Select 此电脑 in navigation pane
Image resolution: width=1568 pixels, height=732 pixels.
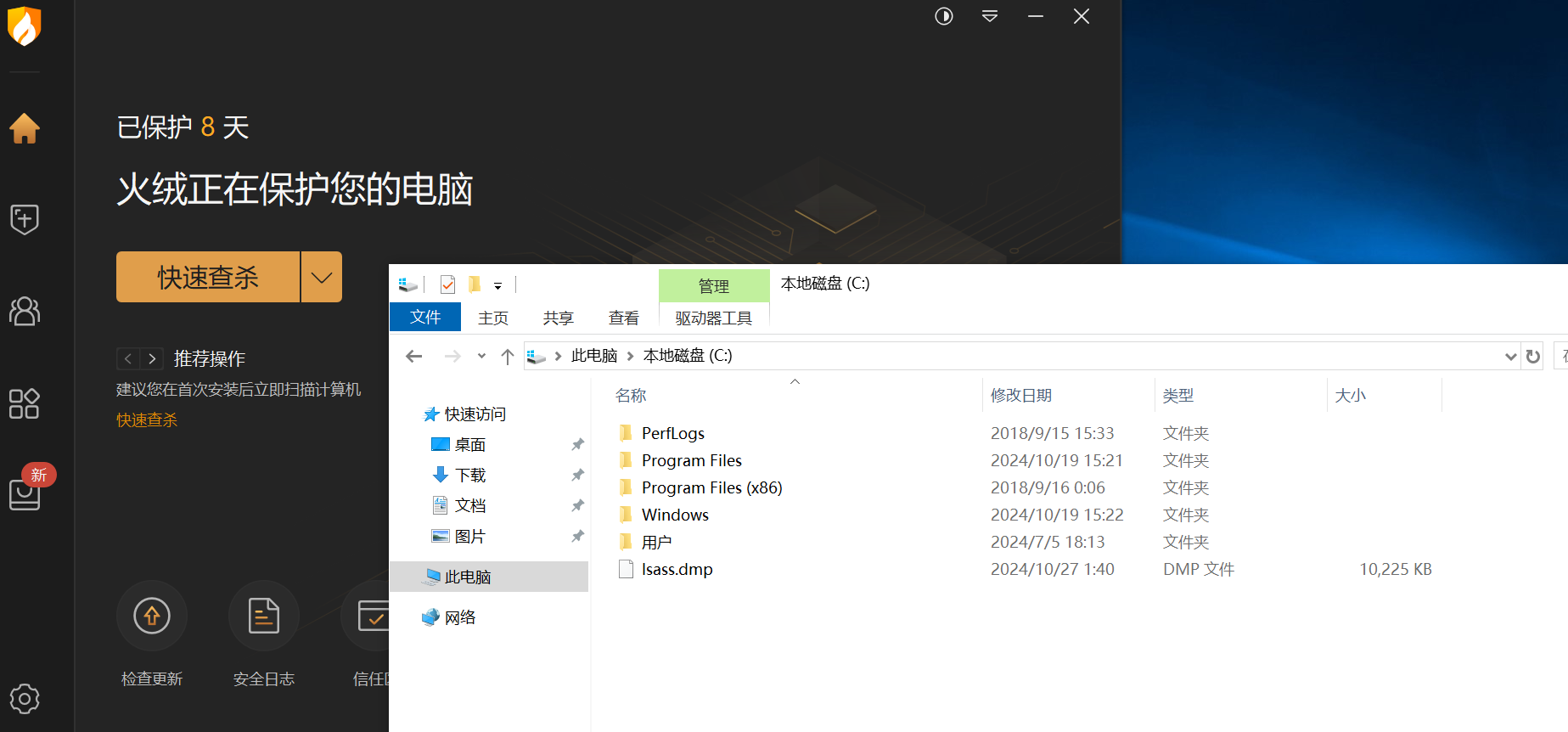tap(489, 577)
